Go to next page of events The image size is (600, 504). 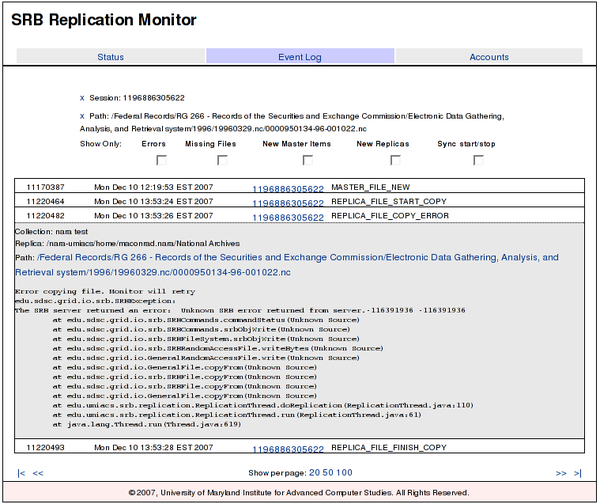point(561,472)
